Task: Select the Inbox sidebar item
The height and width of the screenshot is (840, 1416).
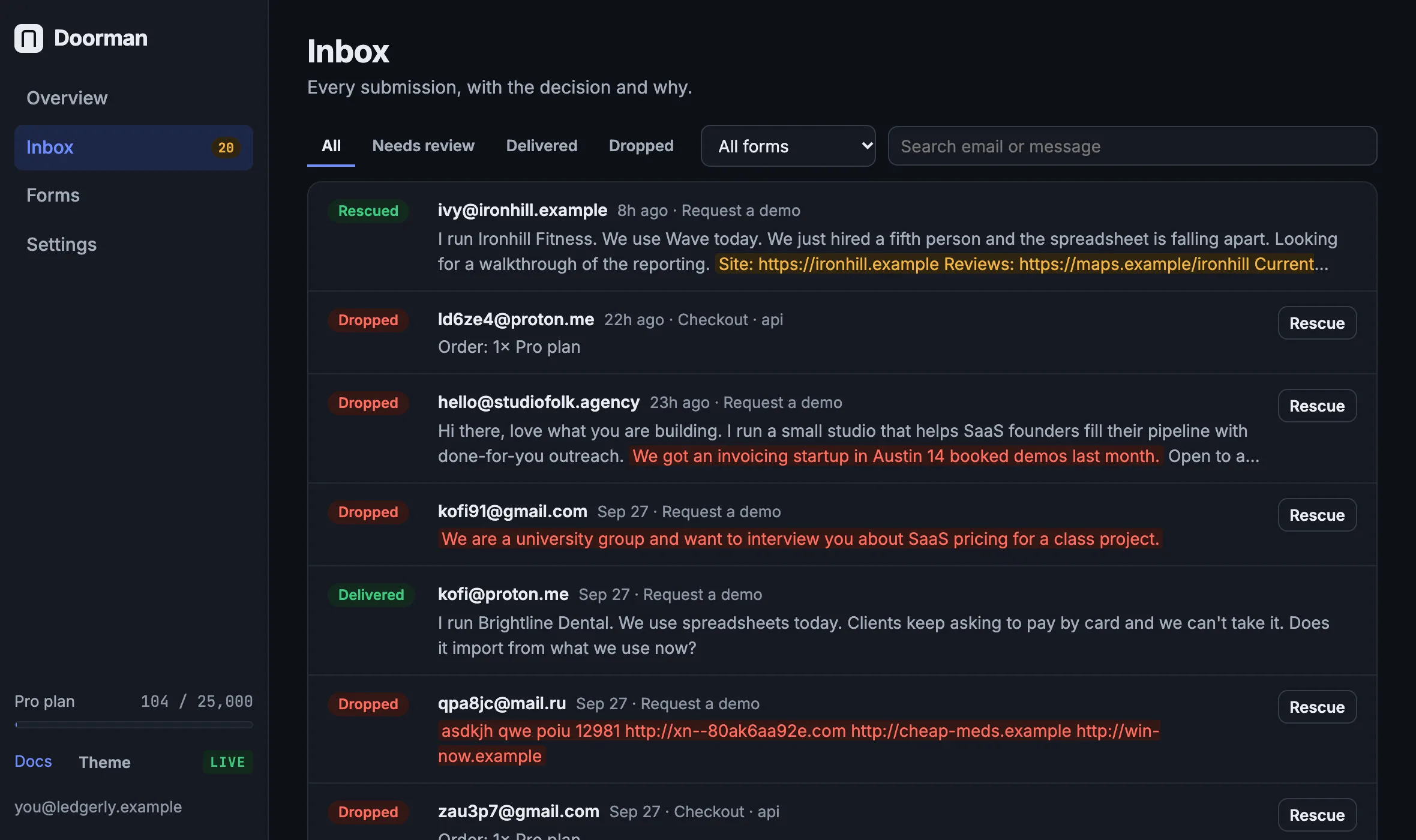Action: (x=133, y=147)
